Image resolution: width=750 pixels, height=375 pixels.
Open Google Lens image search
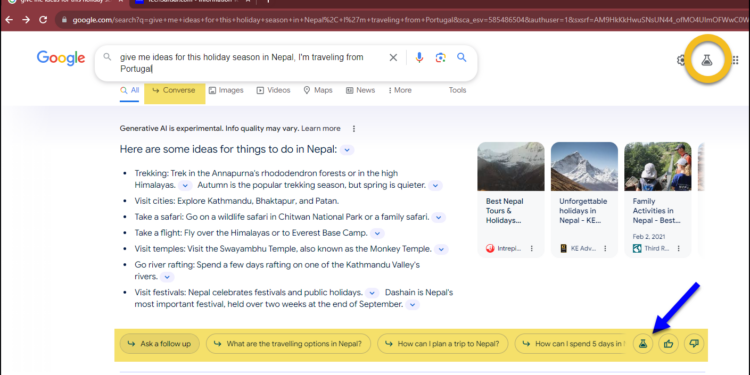pos(441,58)
